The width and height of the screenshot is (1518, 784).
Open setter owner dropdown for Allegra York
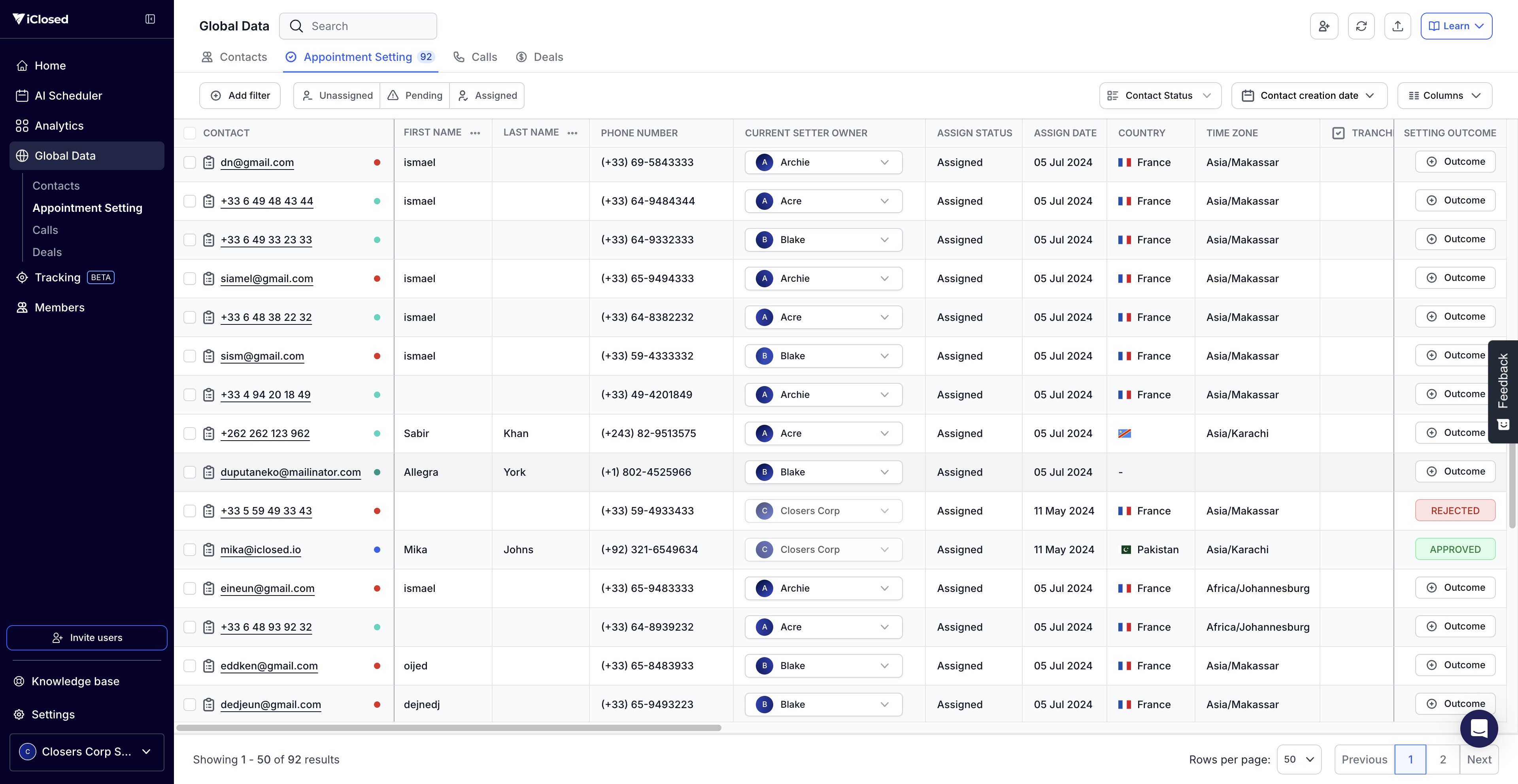tap(823, 472)
